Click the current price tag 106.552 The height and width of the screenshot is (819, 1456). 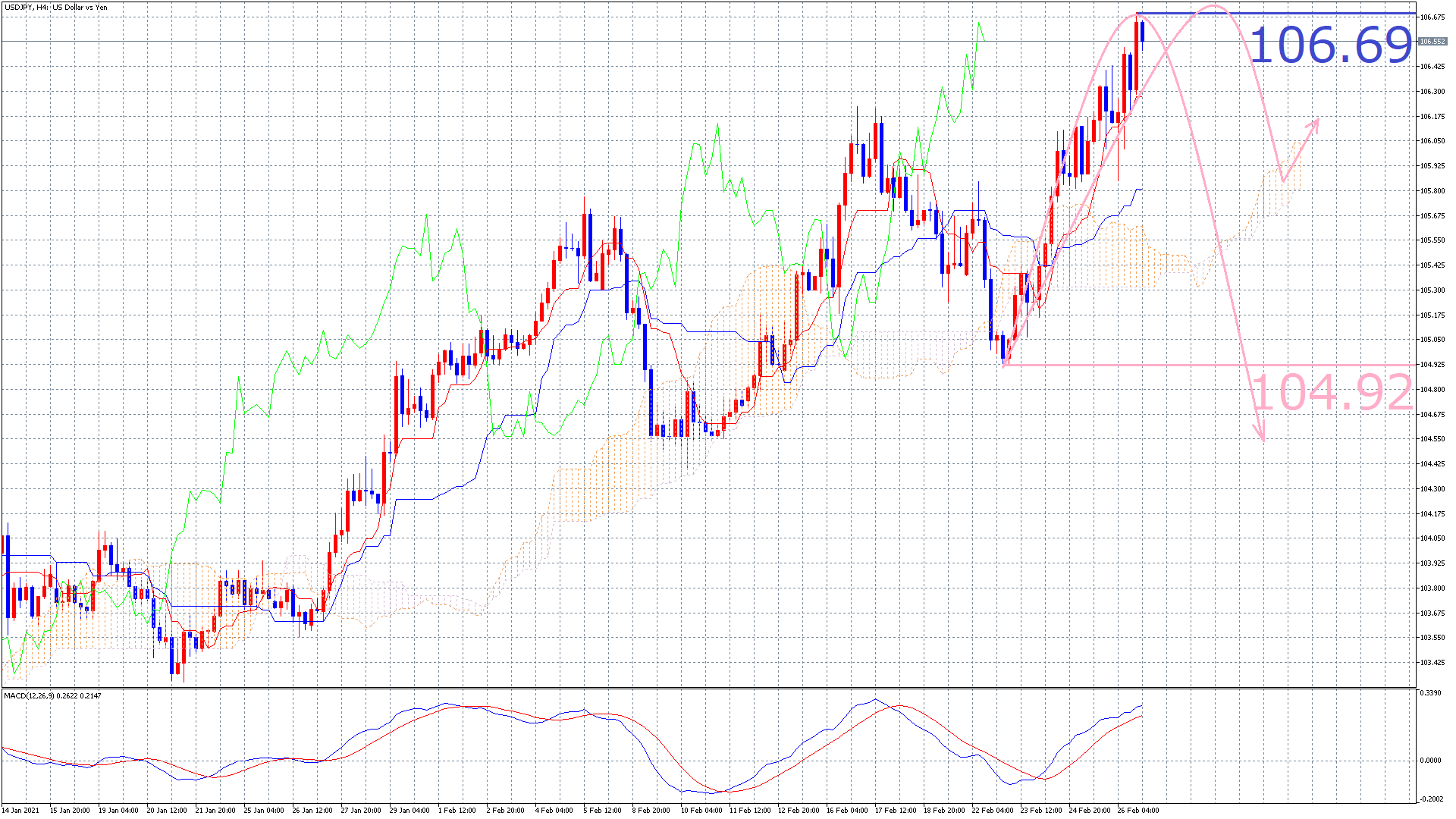[1432, 42]
